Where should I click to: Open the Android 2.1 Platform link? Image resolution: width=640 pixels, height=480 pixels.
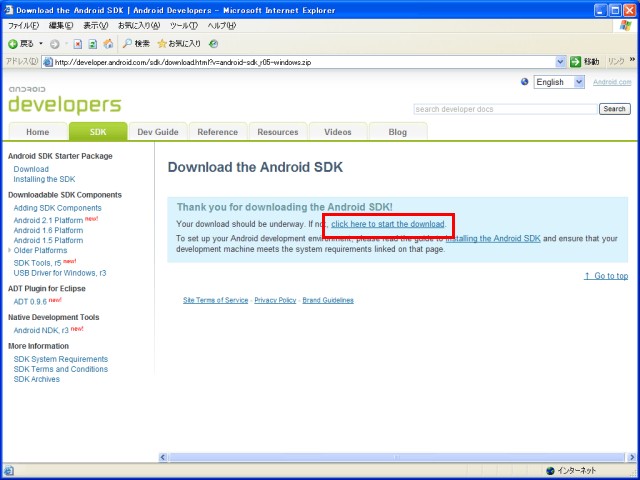point(48,220)
